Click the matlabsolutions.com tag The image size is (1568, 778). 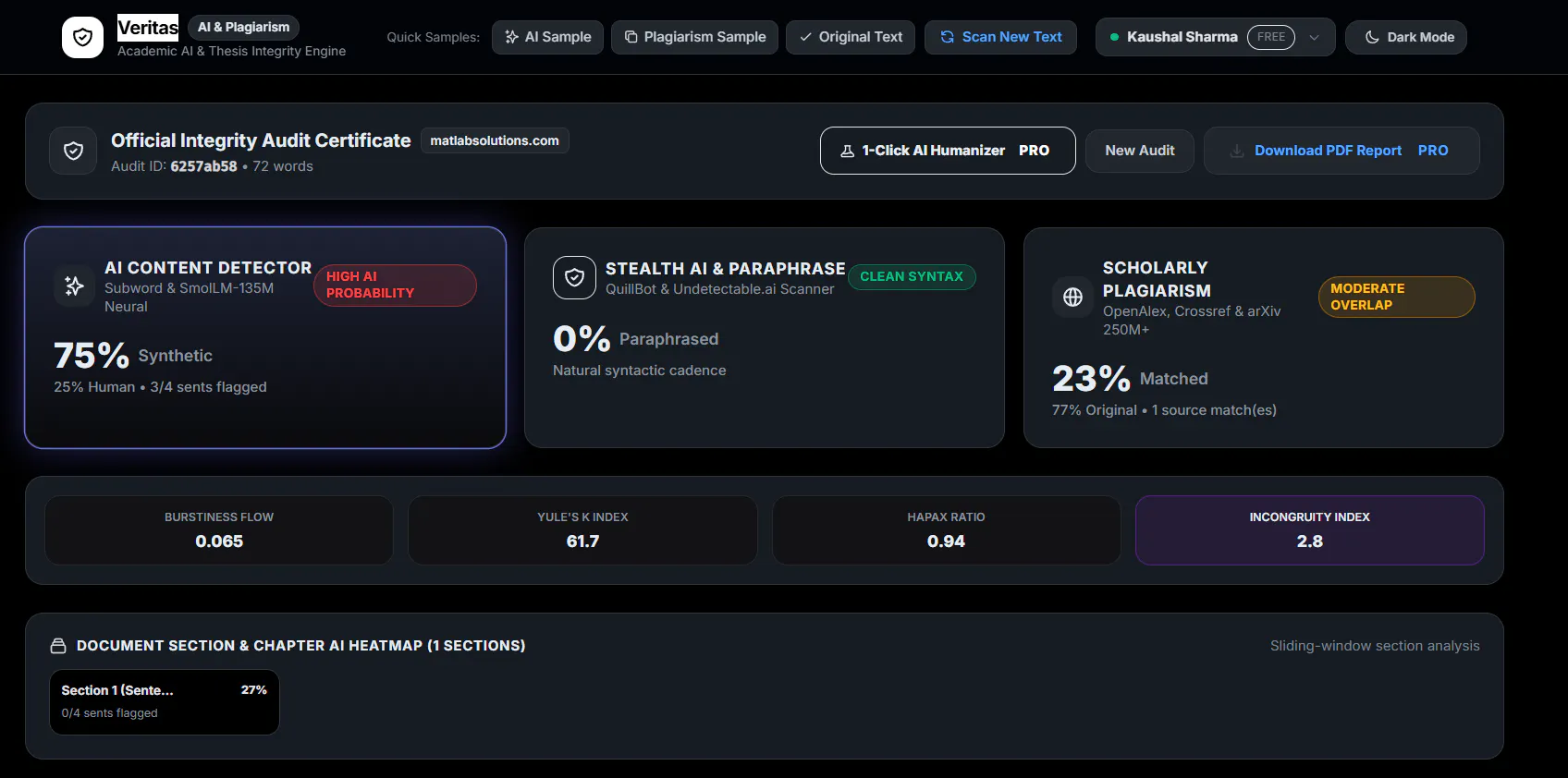495,140
